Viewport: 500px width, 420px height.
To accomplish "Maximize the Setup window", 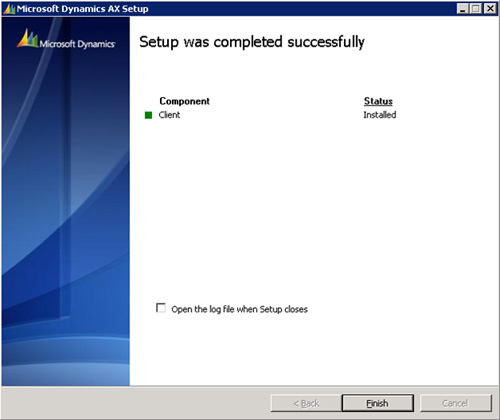I will point(476,9).
